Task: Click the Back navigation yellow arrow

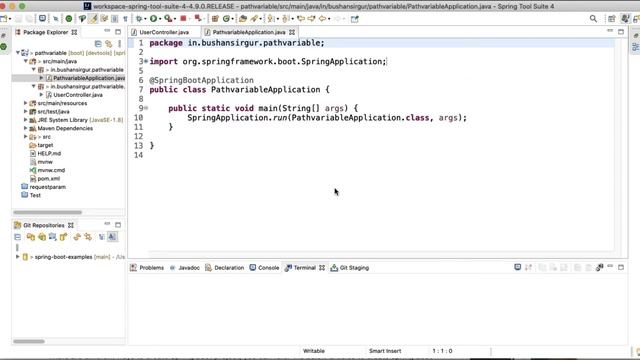Action: point(322,19)
